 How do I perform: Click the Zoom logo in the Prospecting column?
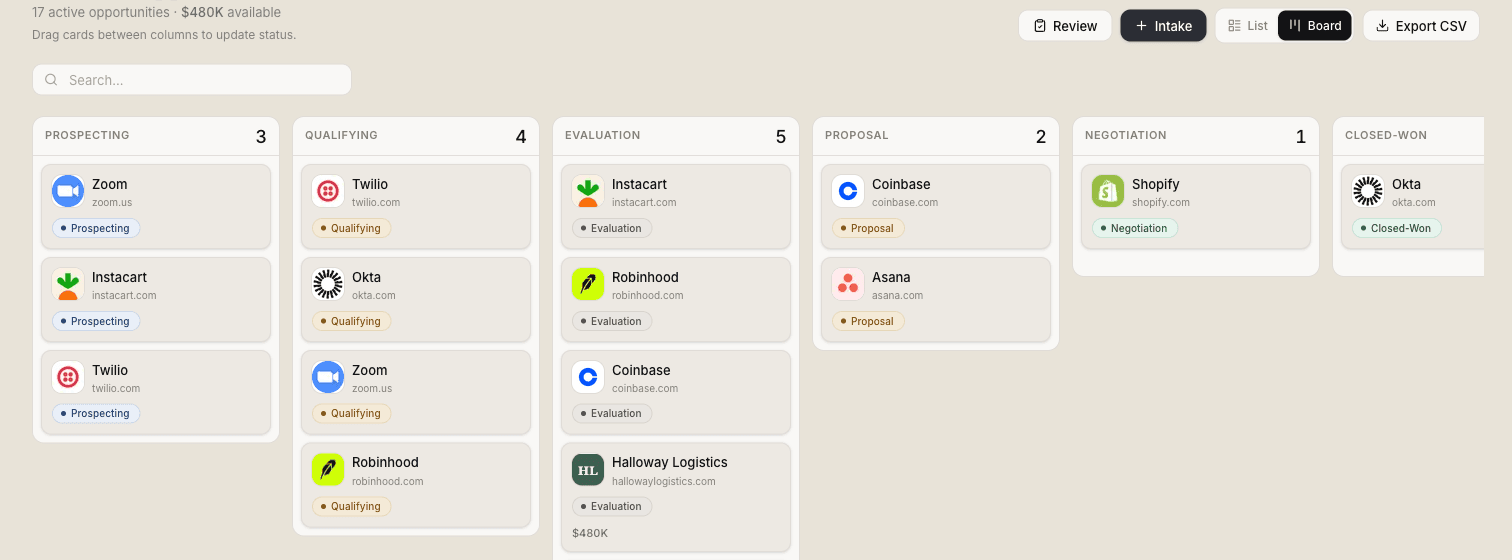68,191
